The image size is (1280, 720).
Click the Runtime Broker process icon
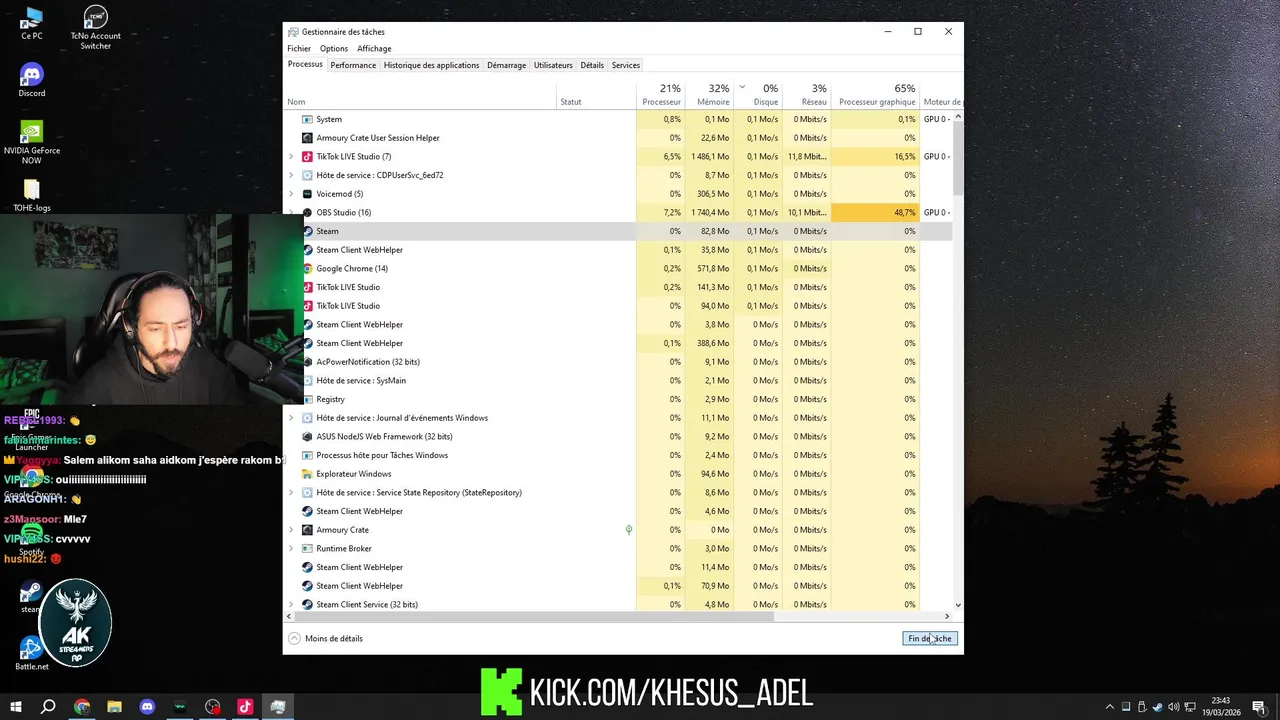pyautogui.click(x=307, y=549)
